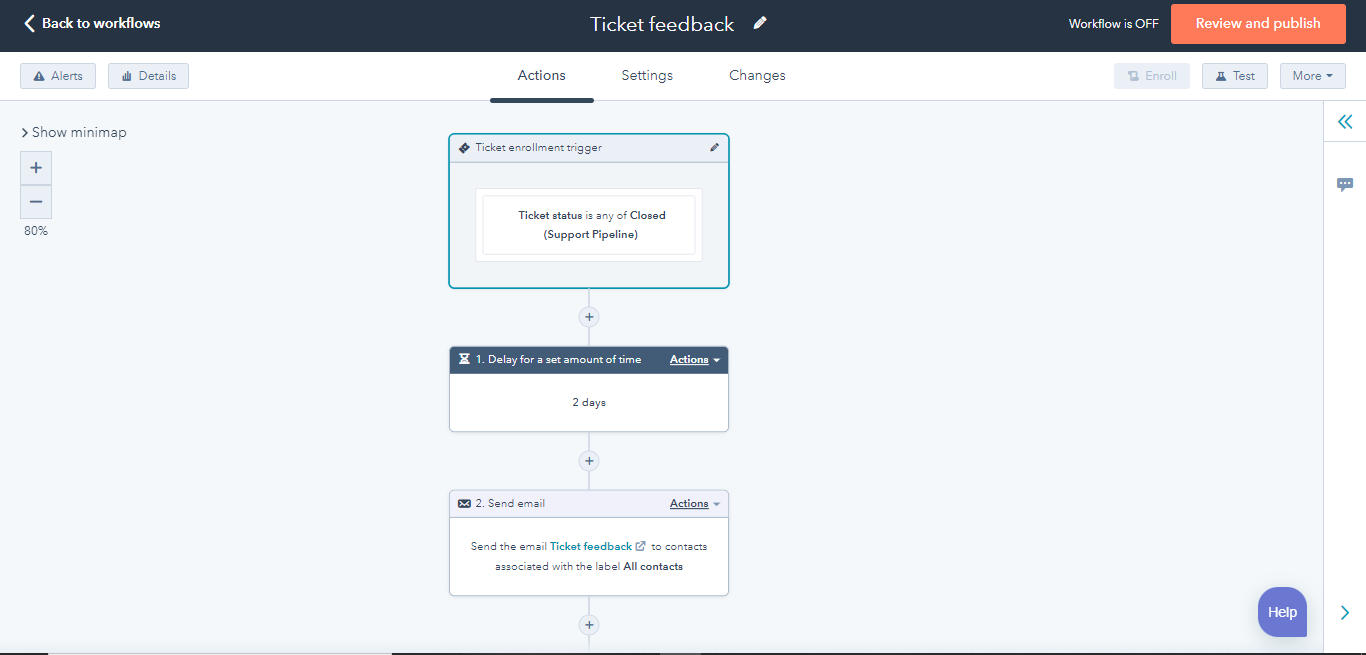1366x655 pixels.
Task: Open the Ticket feedback email link
Action: pos(589,546)
